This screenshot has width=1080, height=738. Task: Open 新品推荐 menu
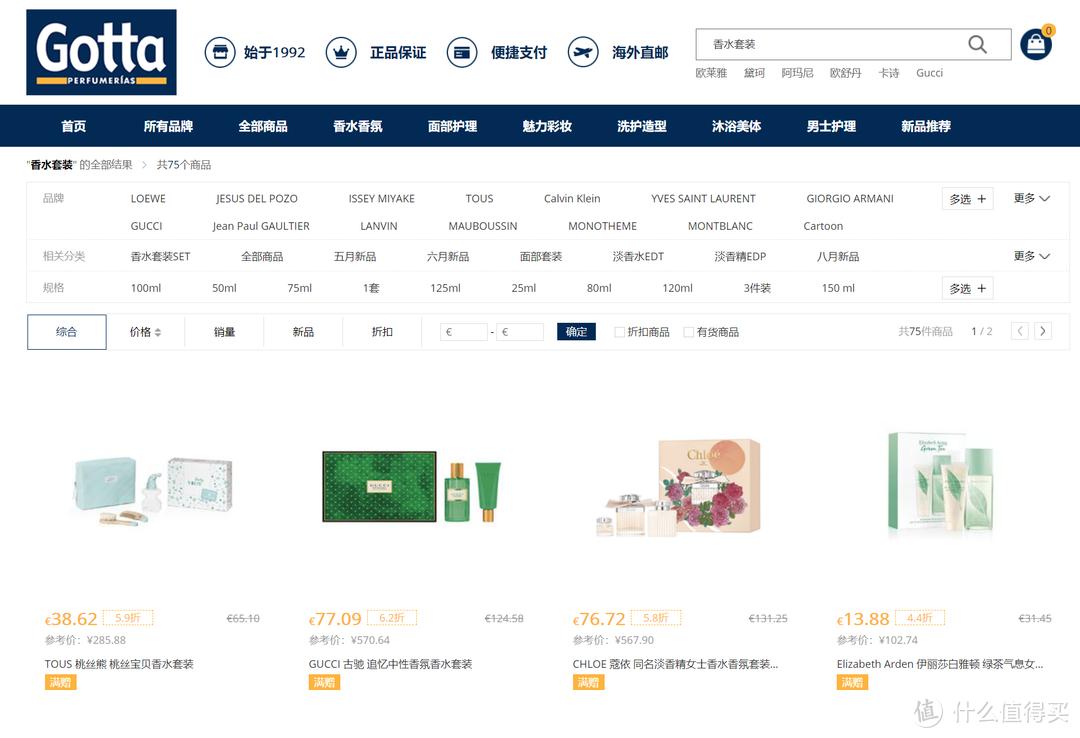point(926,126)
